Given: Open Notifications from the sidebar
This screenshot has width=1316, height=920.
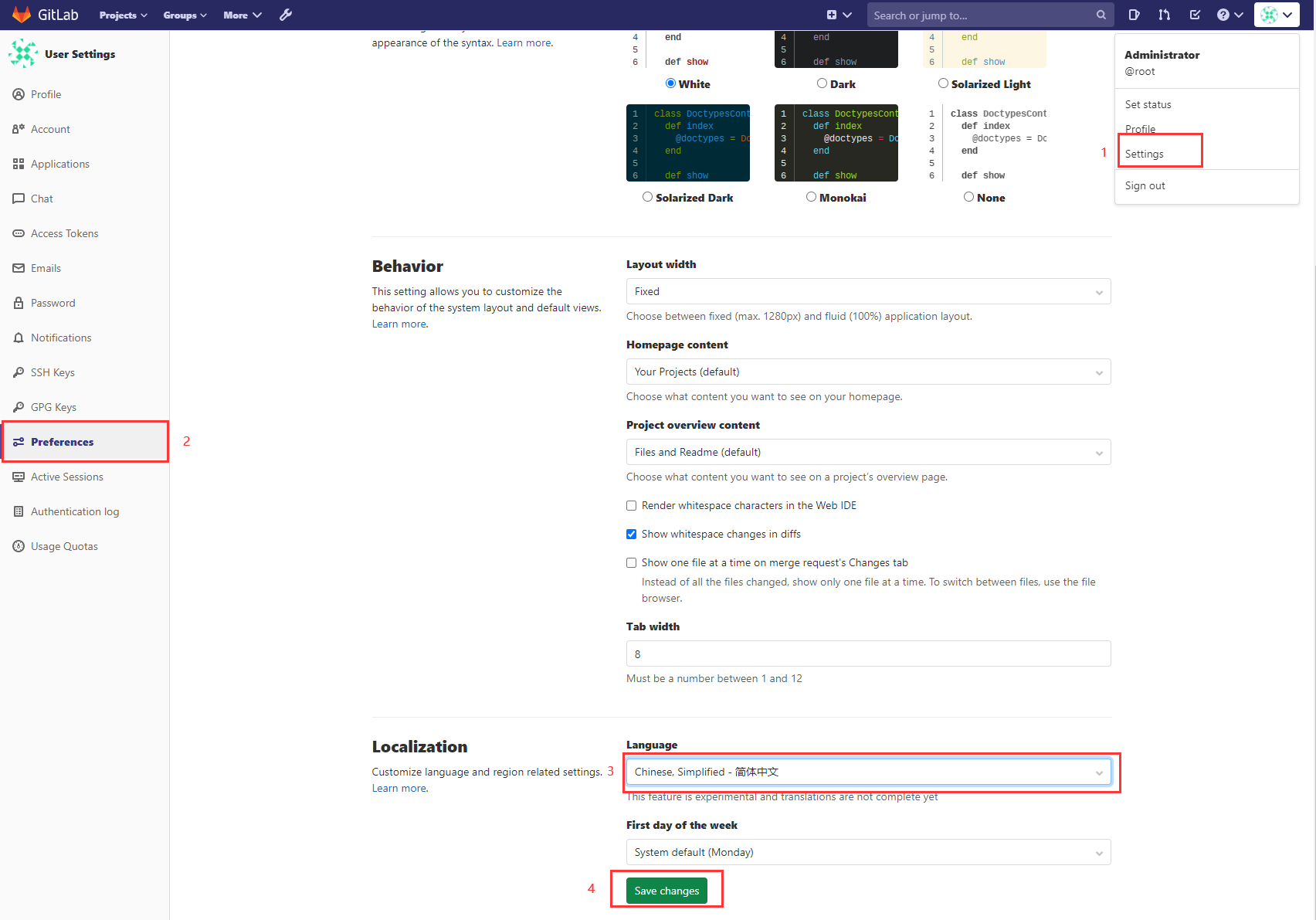Looking at the screenshot, I should [60, 338].
